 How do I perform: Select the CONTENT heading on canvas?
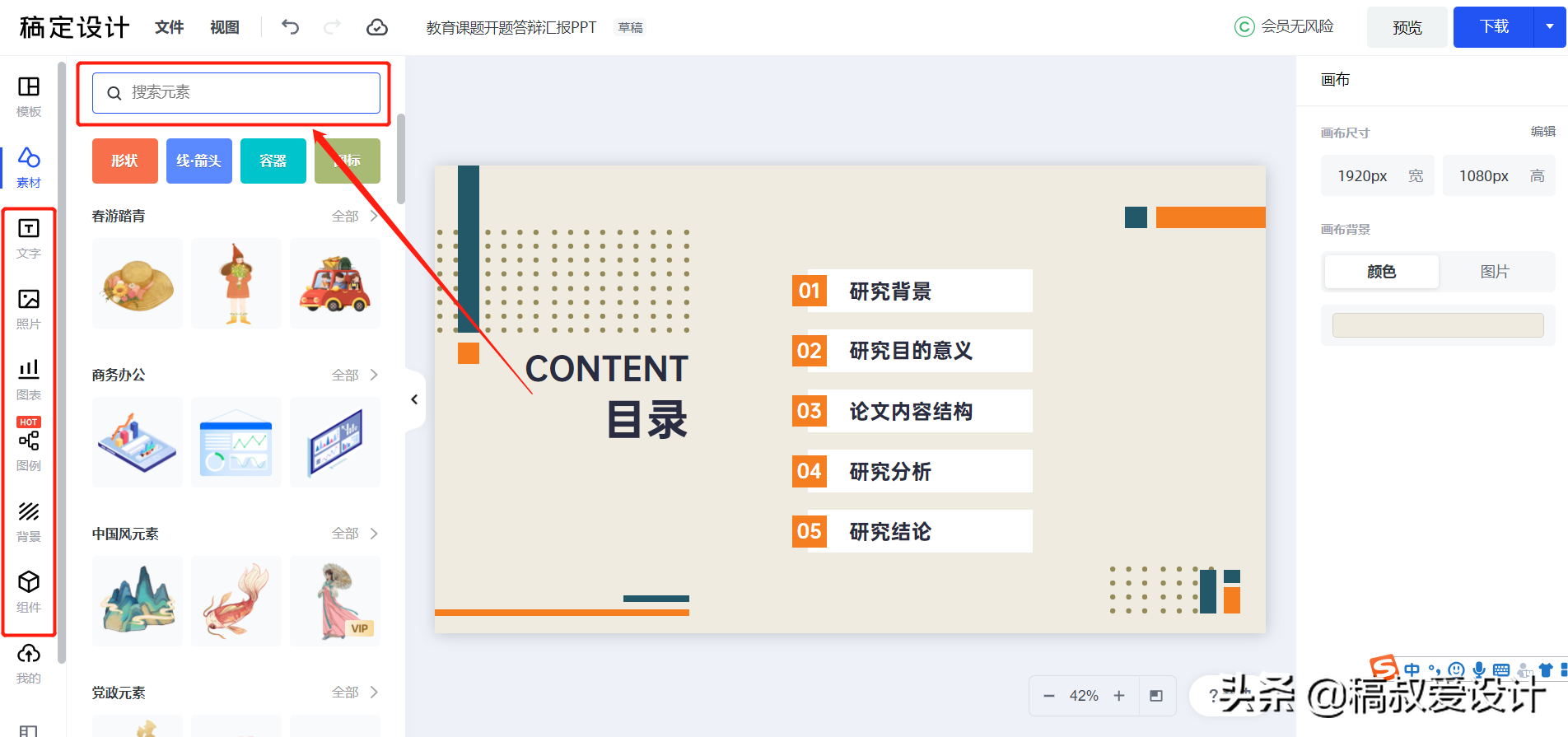point(607,369)
